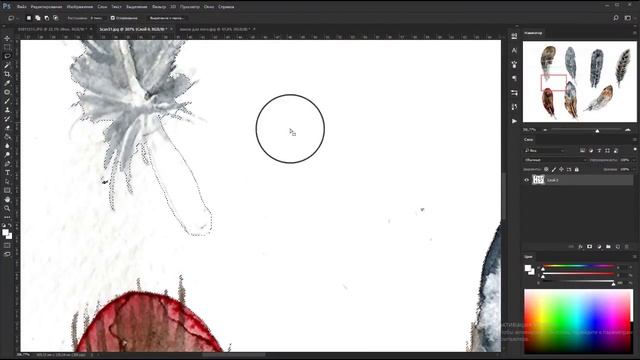Click the Navigator zoom out icon

(544, 130)
